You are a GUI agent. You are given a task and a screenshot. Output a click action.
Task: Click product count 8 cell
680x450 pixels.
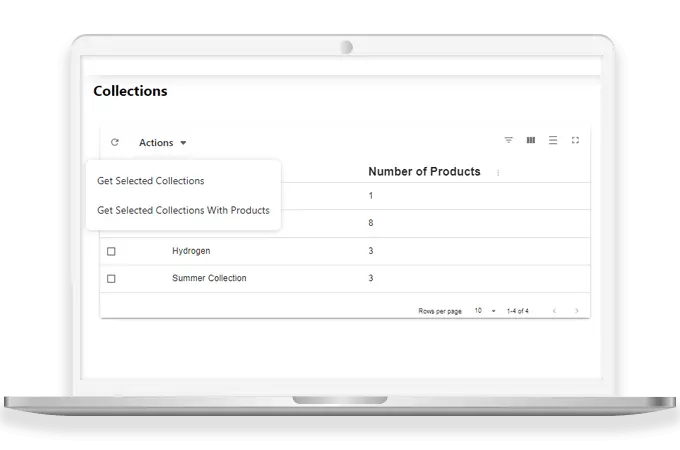click(x=371, y=223)
